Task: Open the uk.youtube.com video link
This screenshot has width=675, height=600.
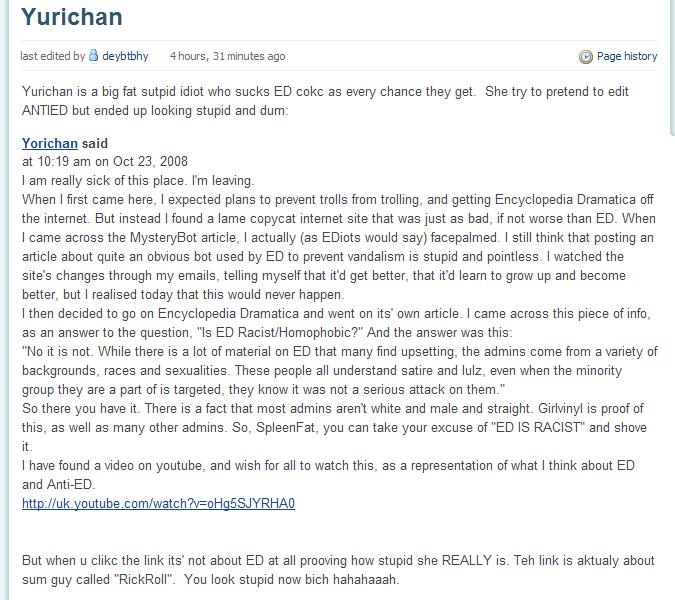Action: (158, 503)
